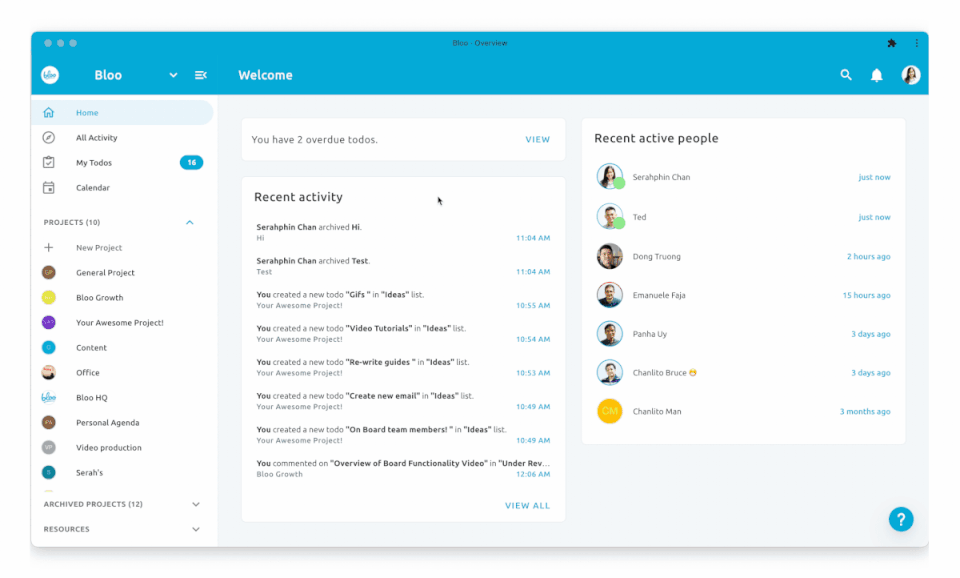The image size is (960, 578).
Task: Click VIEW for overdue todos
Action: (538, 140)
